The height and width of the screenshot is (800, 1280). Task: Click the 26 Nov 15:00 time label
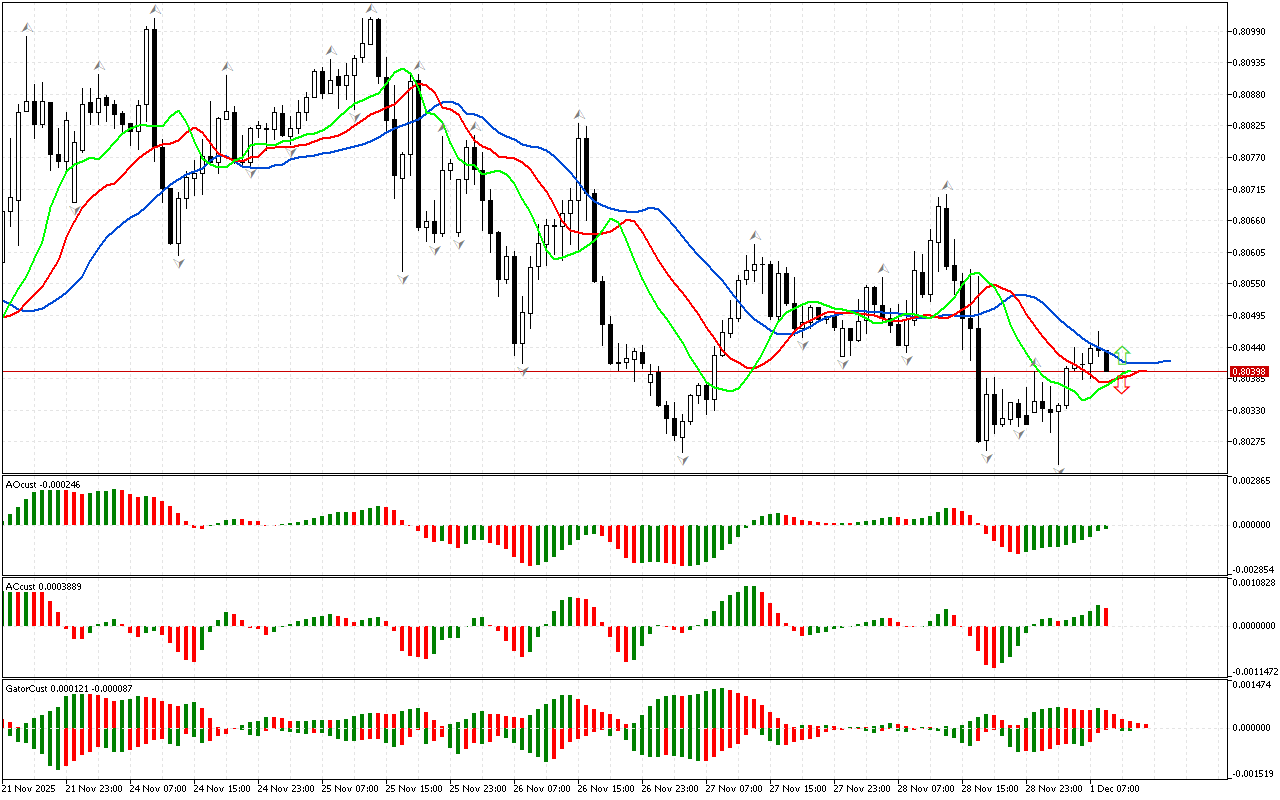click(x=605, y=788)
